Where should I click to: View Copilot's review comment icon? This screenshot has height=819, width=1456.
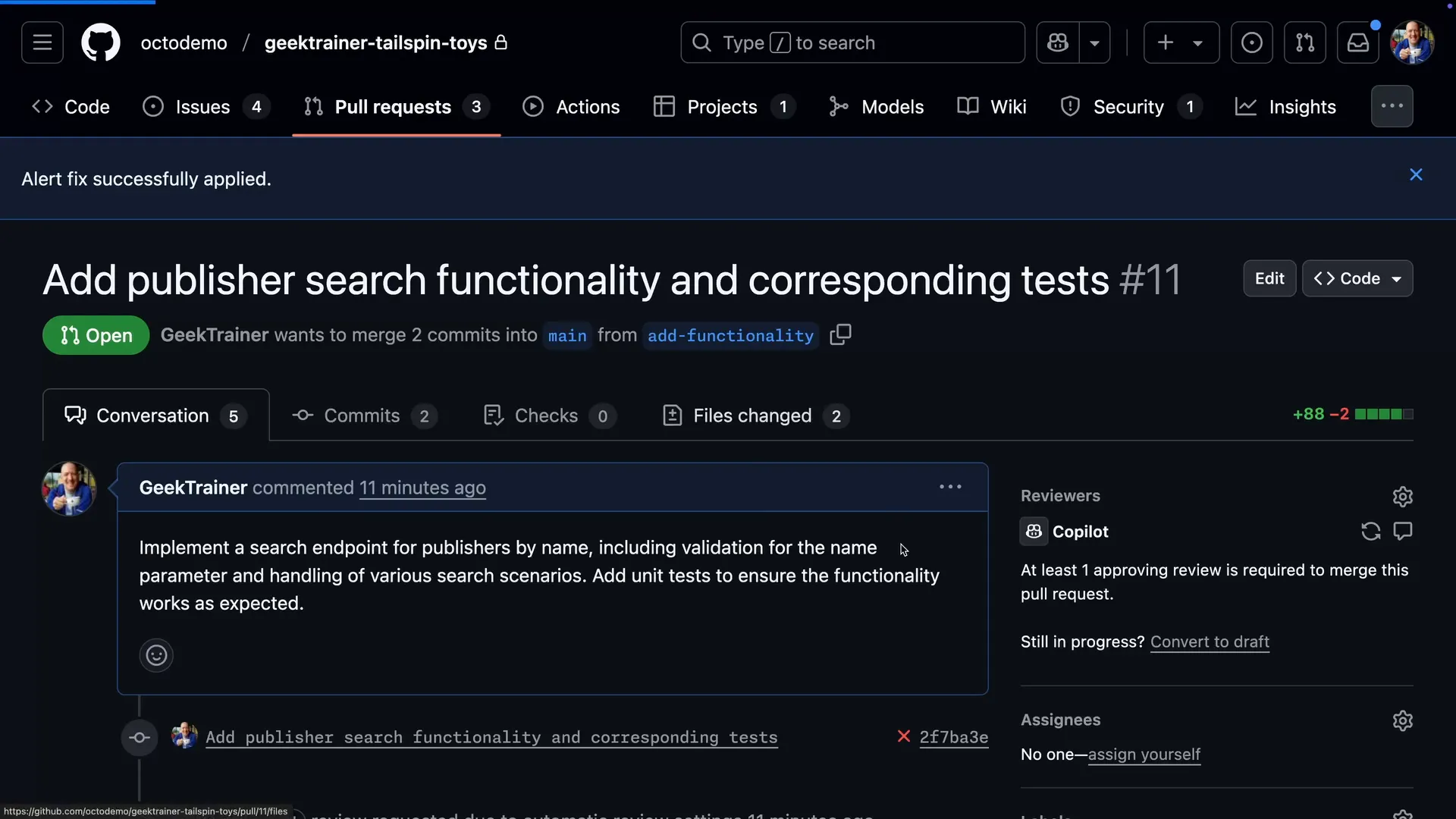pyautogui.click(x=1403, y=532)
